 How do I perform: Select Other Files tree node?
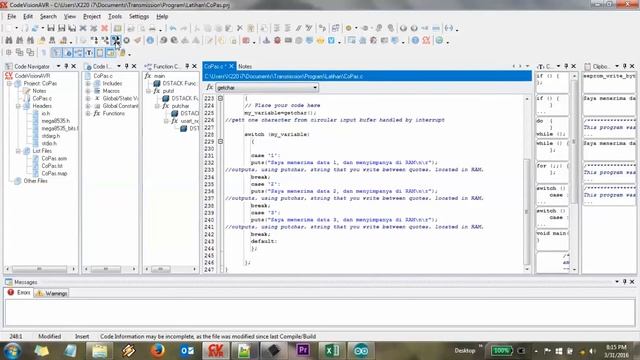(x=36, y=181)
